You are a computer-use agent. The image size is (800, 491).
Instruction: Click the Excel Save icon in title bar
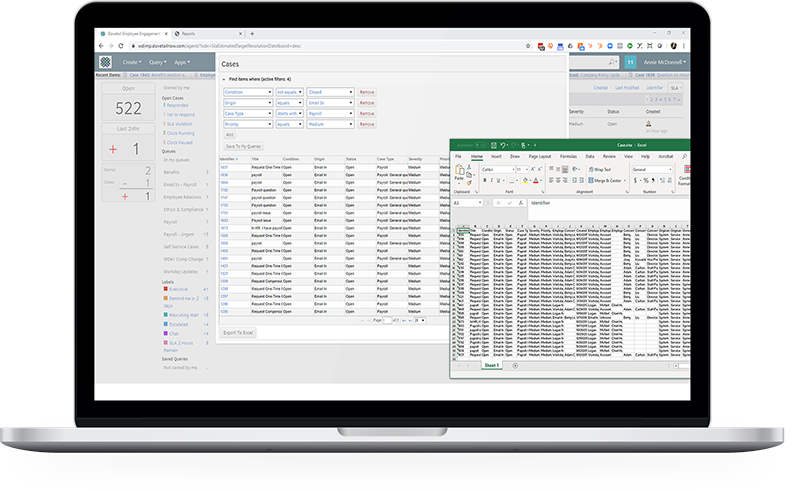coord(493,145)
